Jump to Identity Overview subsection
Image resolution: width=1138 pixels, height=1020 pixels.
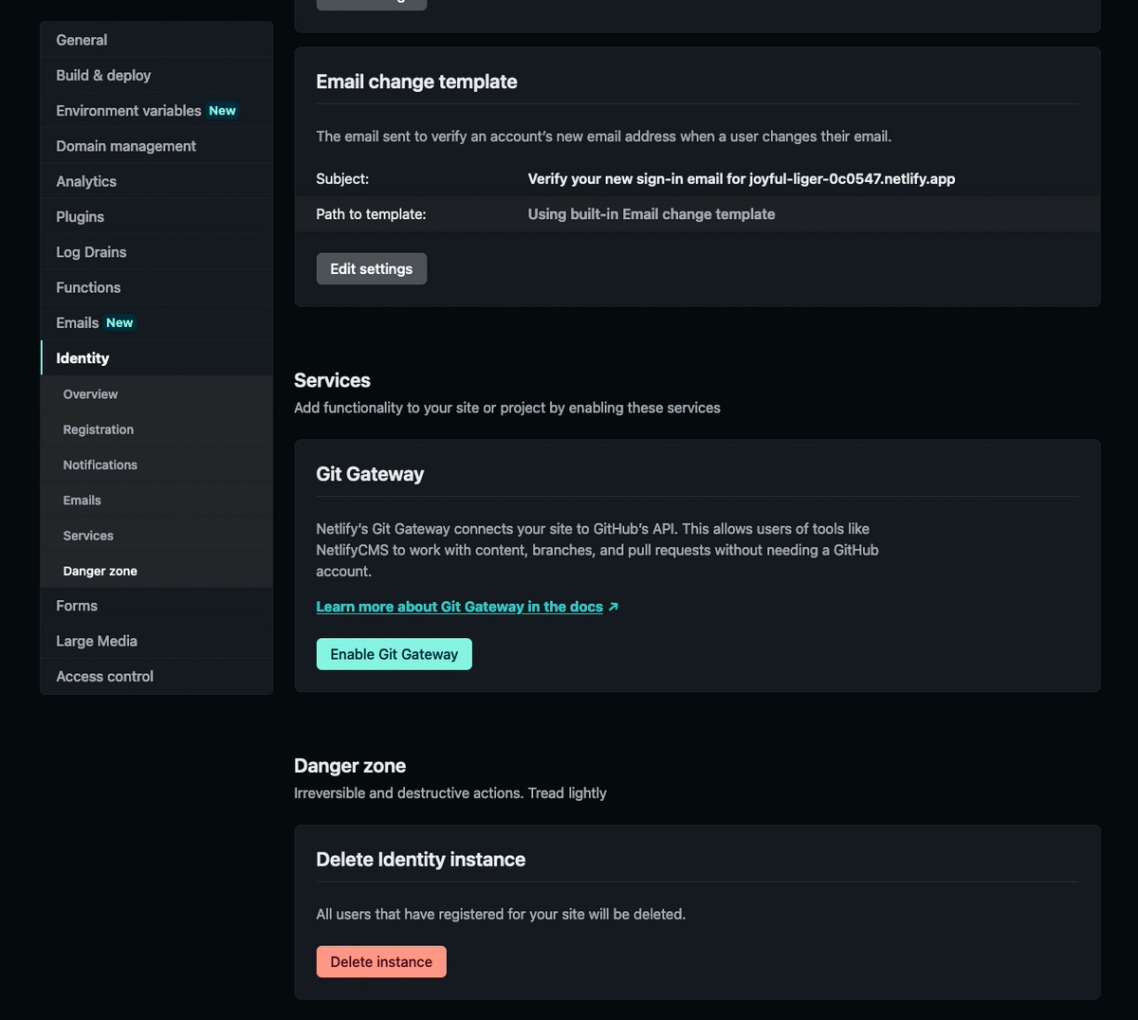(x=156, y=394)
